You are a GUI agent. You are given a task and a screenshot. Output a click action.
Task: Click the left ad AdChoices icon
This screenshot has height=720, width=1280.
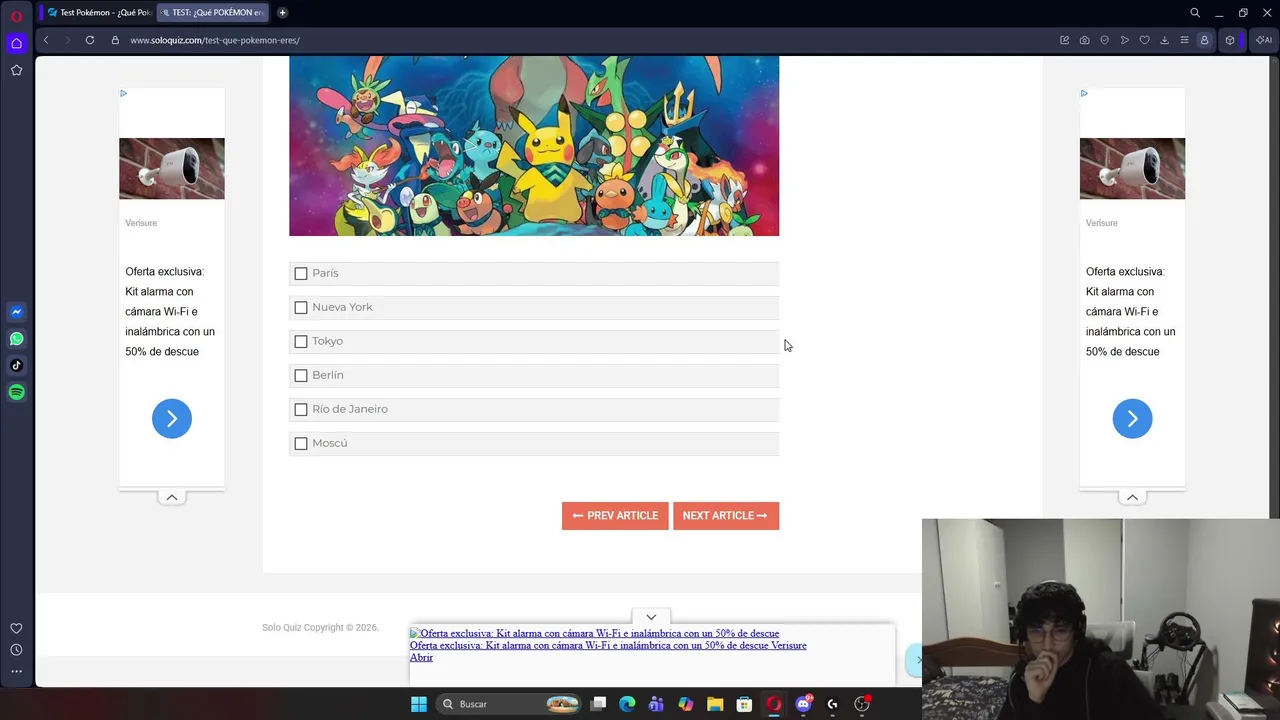(x=123, y=93)
